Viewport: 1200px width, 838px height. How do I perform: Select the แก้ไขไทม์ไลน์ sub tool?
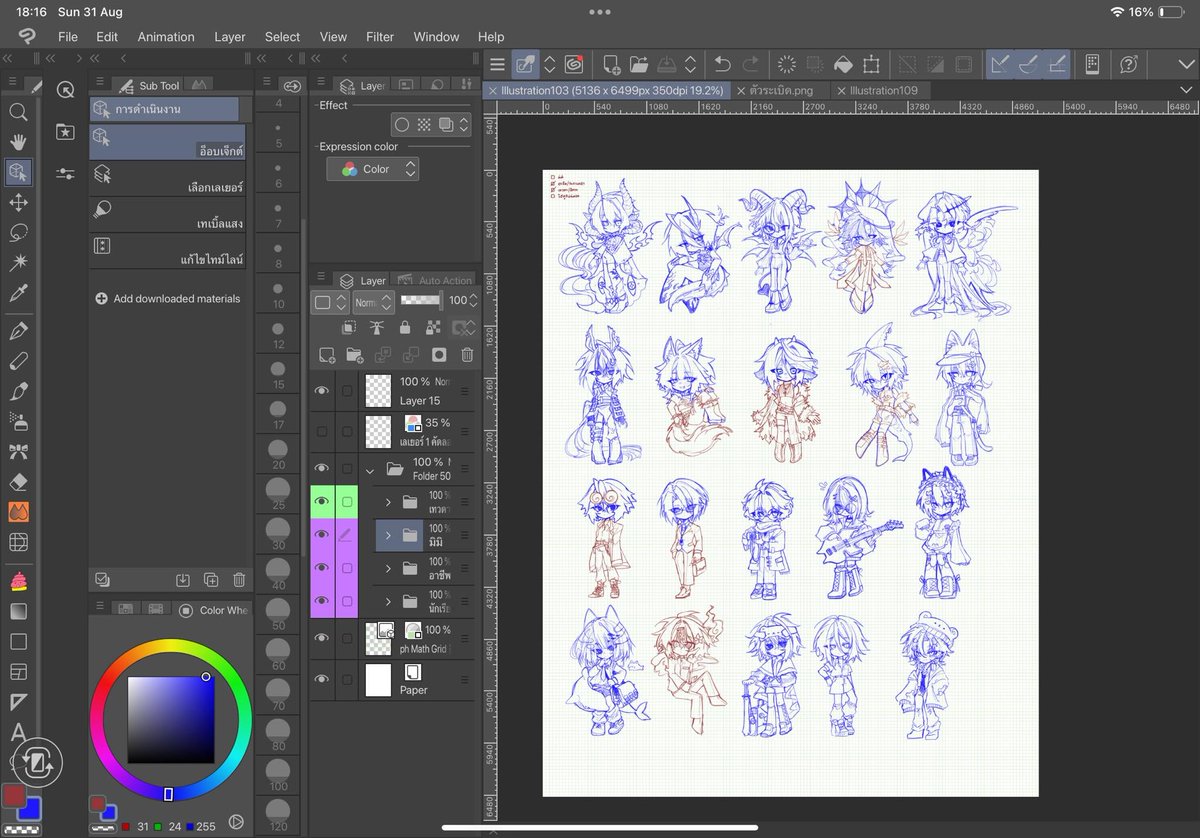pyautogui.click(x=167, y=251)
